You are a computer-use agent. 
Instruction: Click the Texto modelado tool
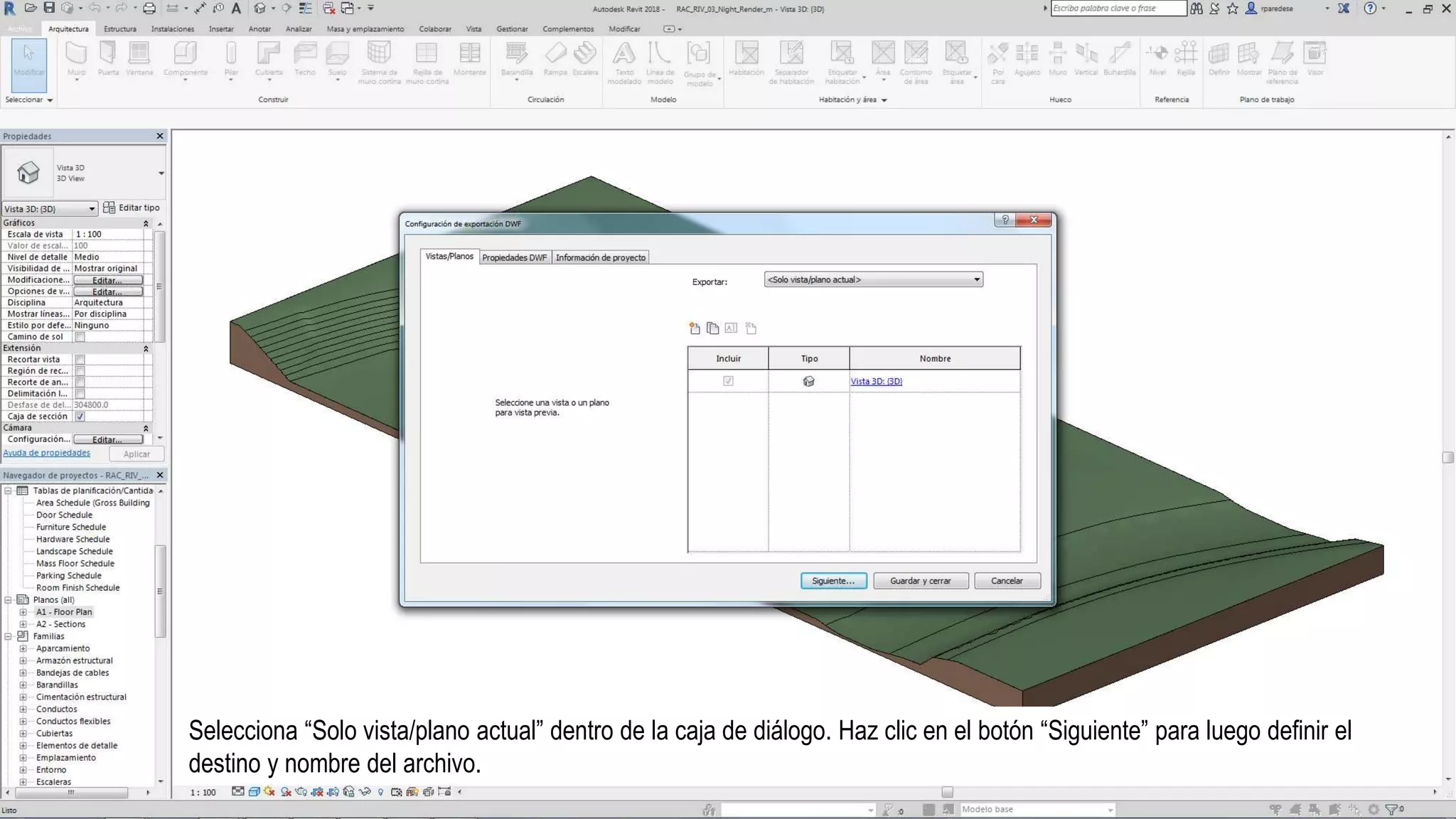(x=624, y=63)
